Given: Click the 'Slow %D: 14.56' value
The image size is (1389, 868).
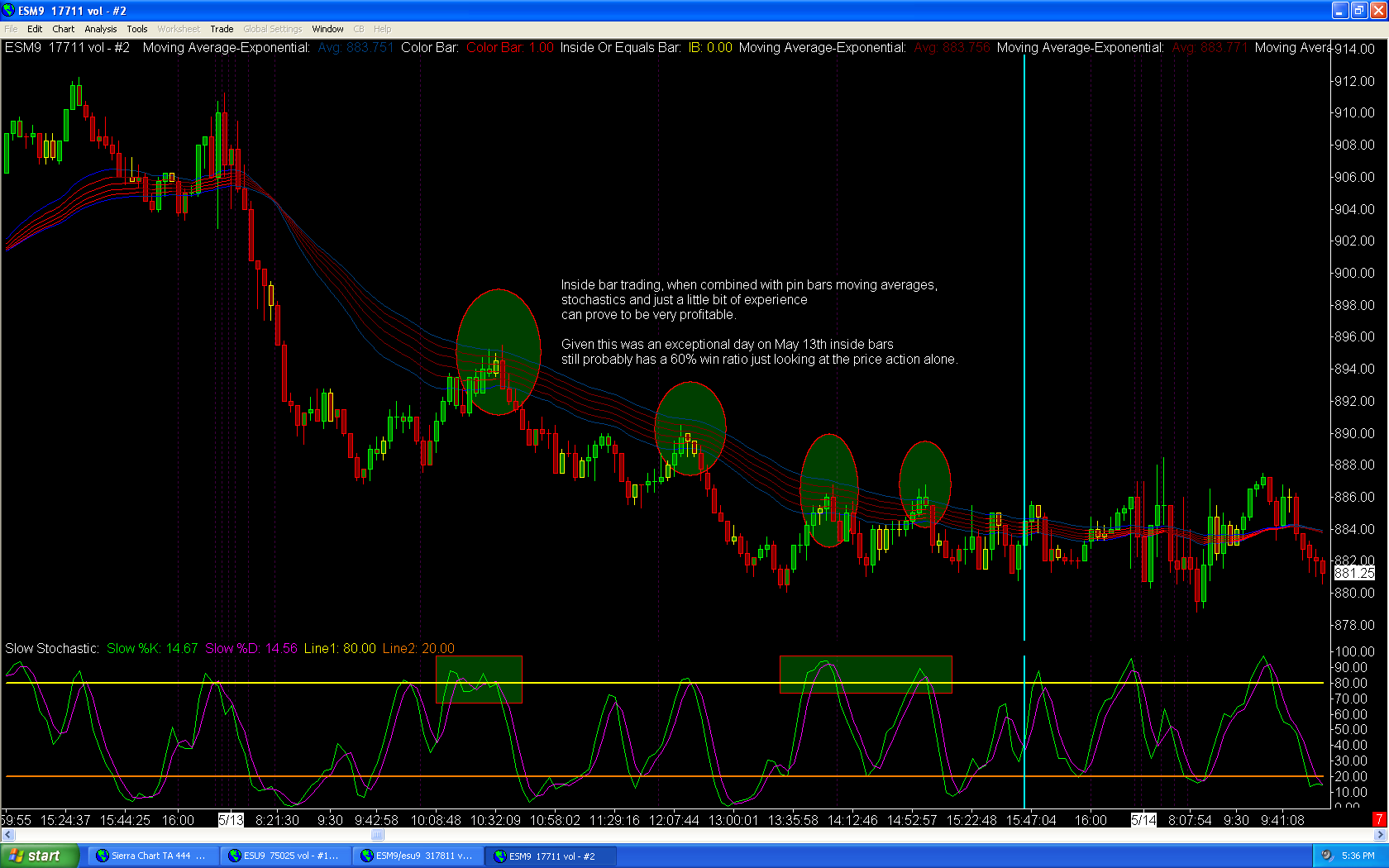Looking at the screenshot, I should pos(251,648).
